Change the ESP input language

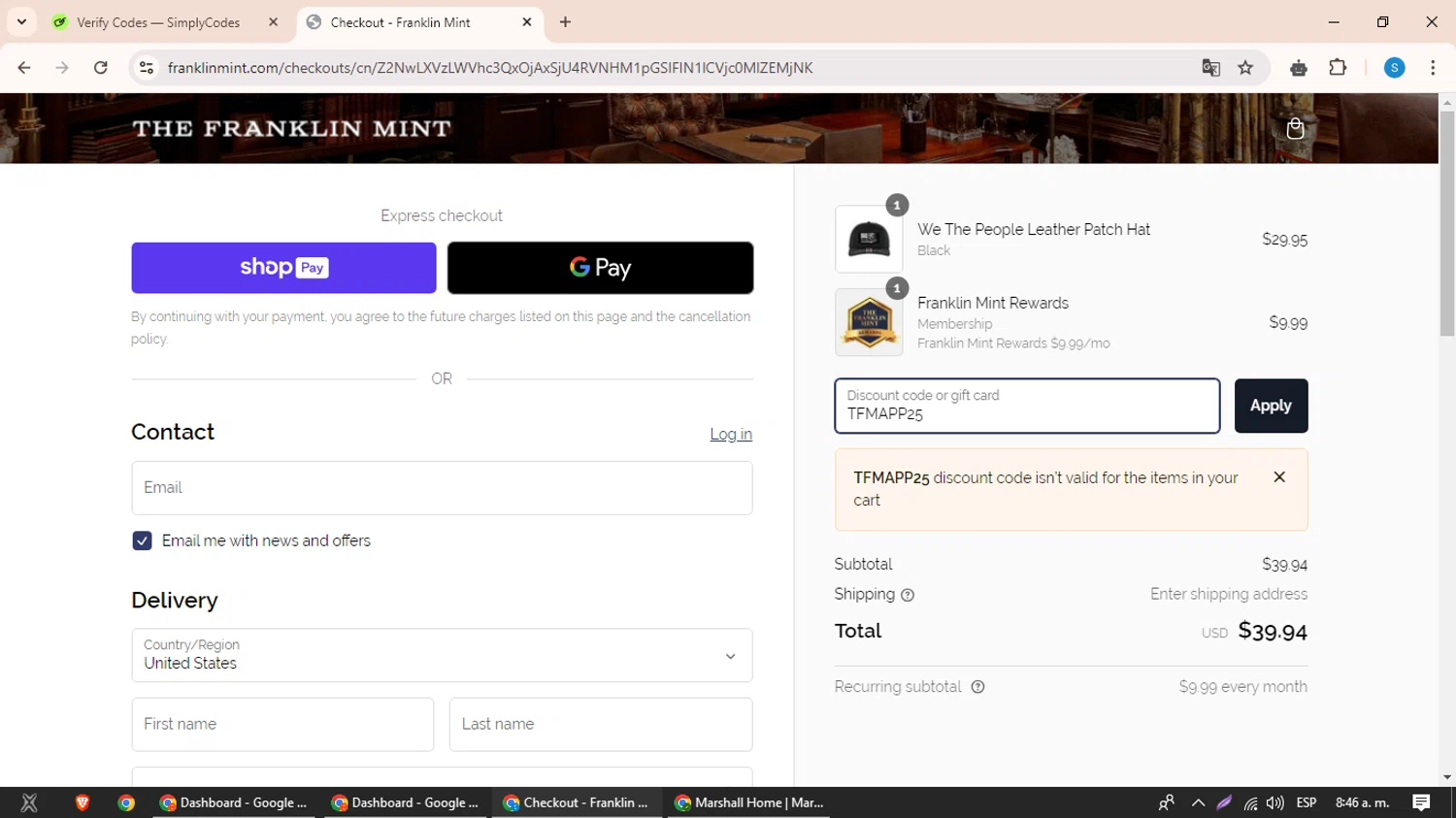[x=1307, y=802]
